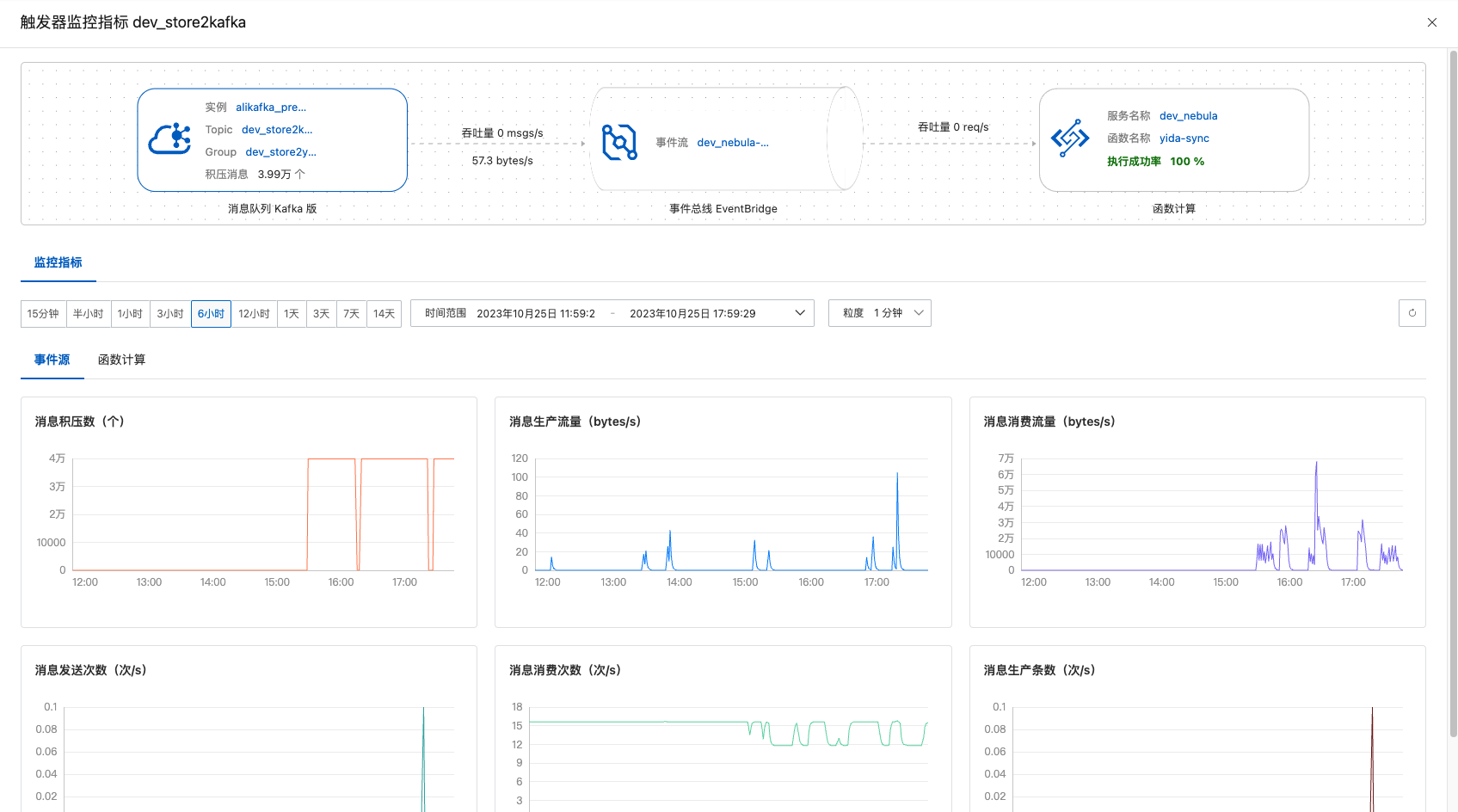The width and height of the screenshot is (1458, 812).
Task: Click the 吞吐量 0 msgs/s label
Action: tap(502, 133)
